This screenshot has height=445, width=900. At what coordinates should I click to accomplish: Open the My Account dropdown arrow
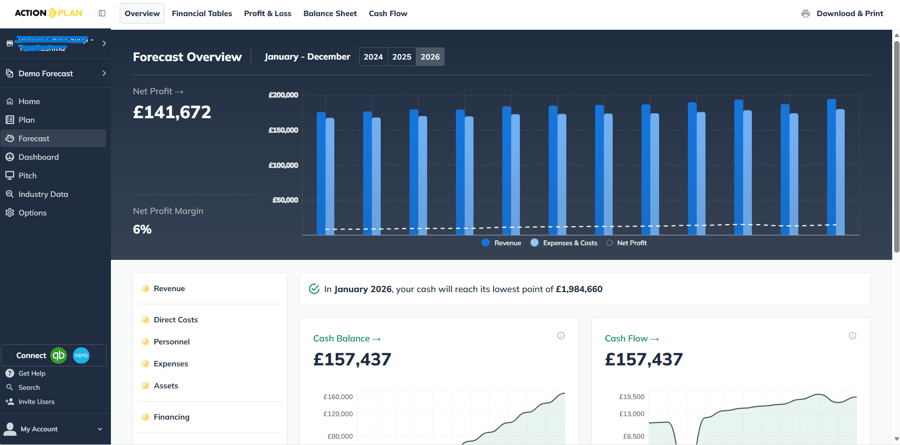[100, 429]
